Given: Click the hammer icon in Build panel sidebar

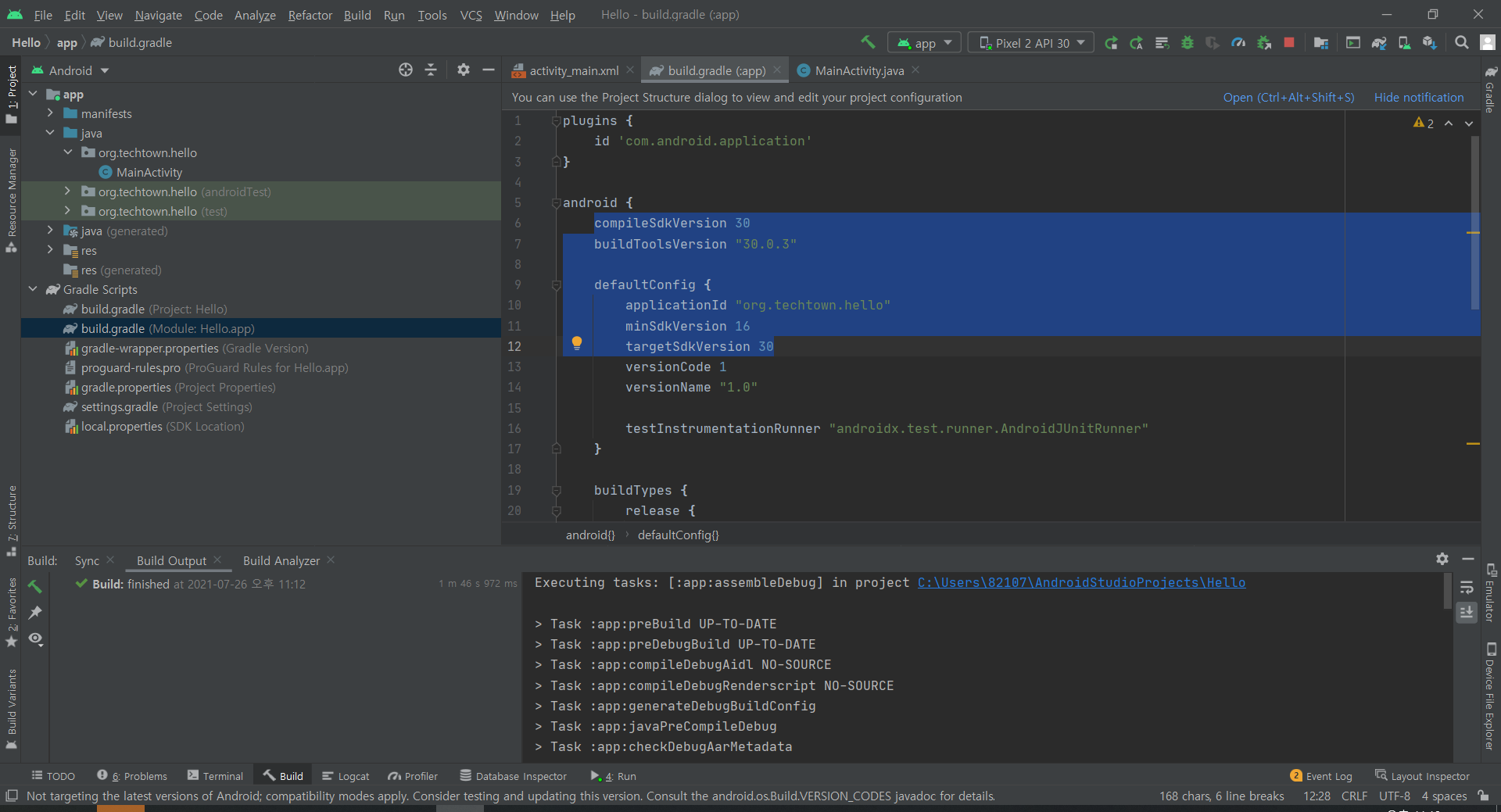Looking at the screenshot, I should [x=35, y=586].
